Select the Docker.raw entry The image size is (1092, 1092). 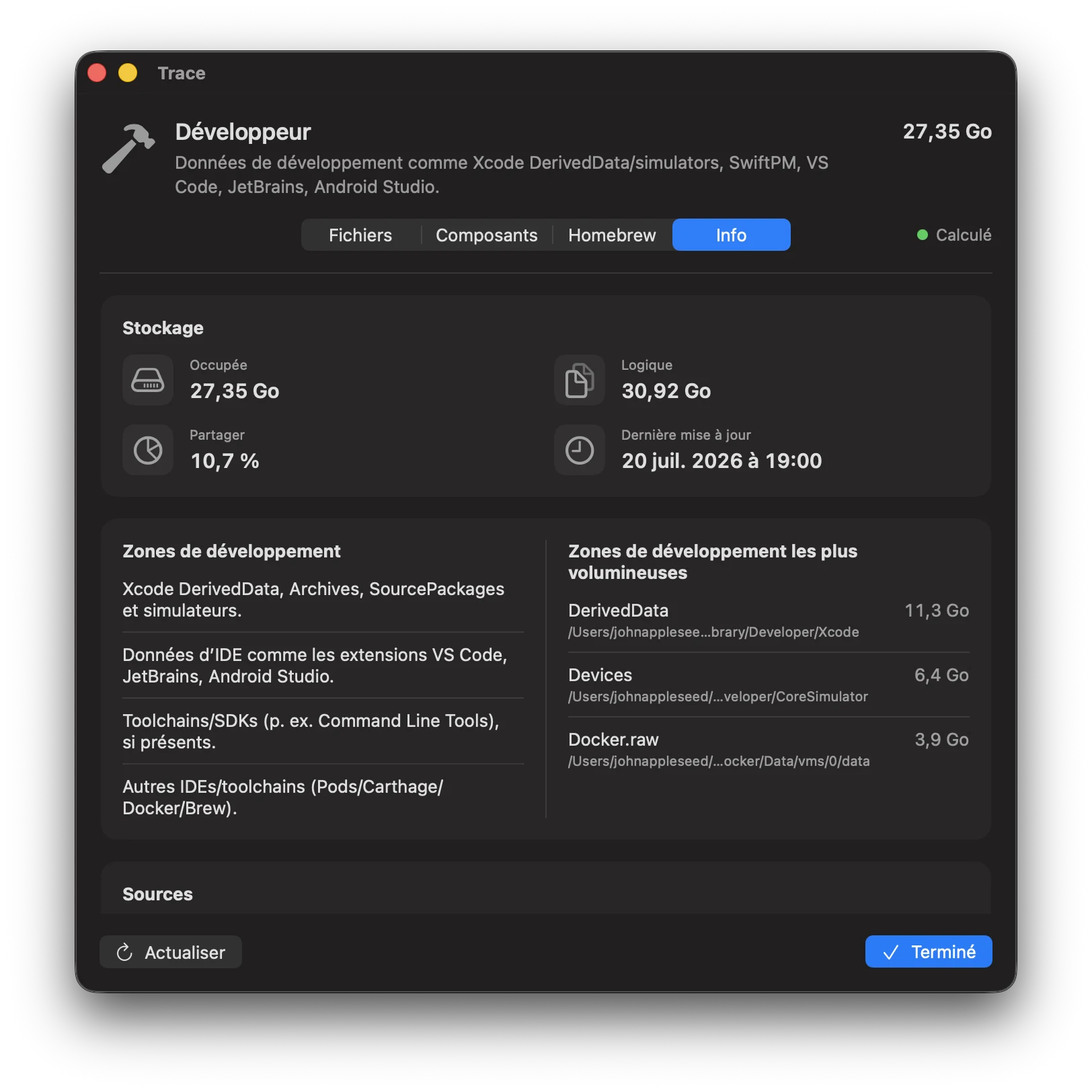pyautogui.click(x=769, y=749)
